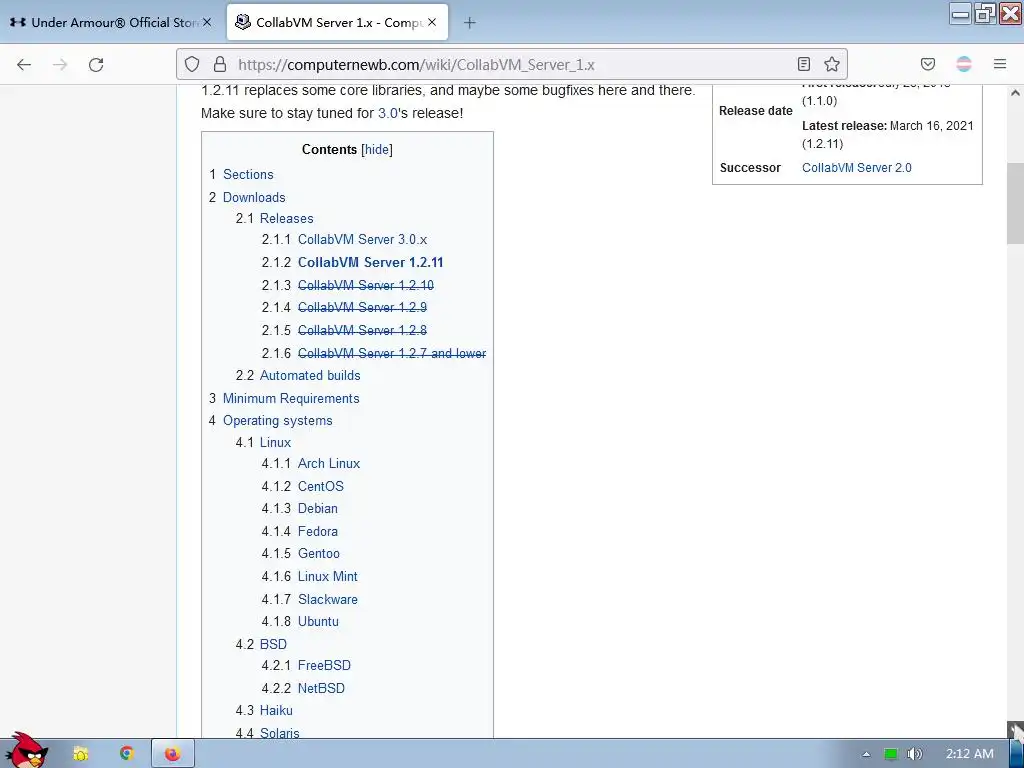Click the page scrollbar up arrow

1015,93
